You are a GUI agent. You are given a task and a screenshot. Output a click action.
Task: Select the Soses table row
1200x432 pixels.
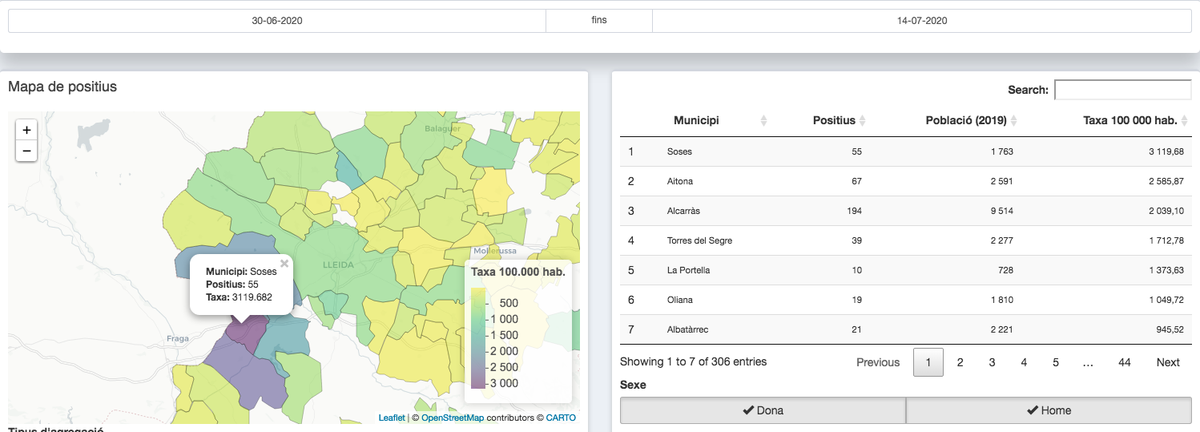coord(906,152)
